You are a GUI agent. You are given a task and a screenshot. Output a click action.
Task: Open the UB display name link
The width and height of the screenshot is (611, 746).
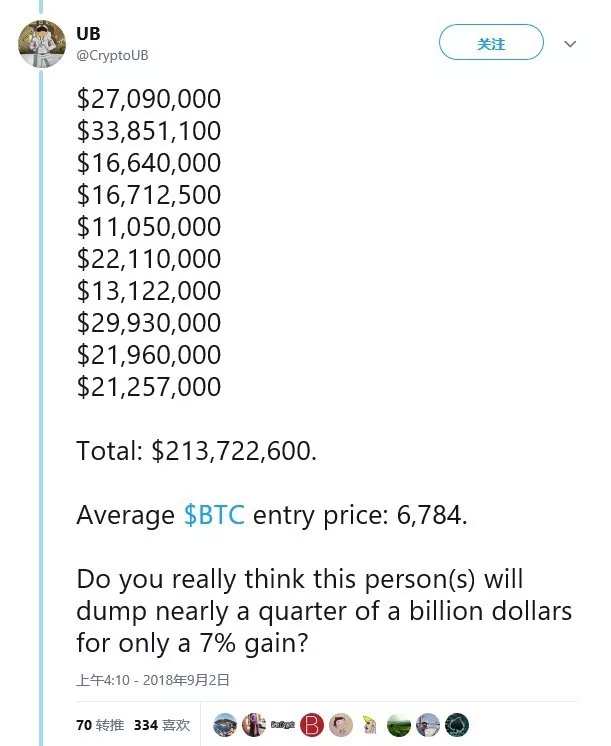point(88,34)
